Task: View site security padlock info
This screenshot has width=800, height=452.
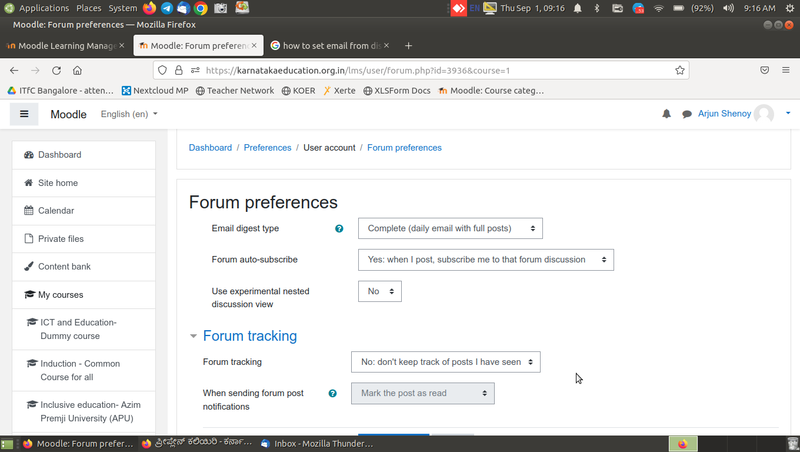Action: click(179, 70)
